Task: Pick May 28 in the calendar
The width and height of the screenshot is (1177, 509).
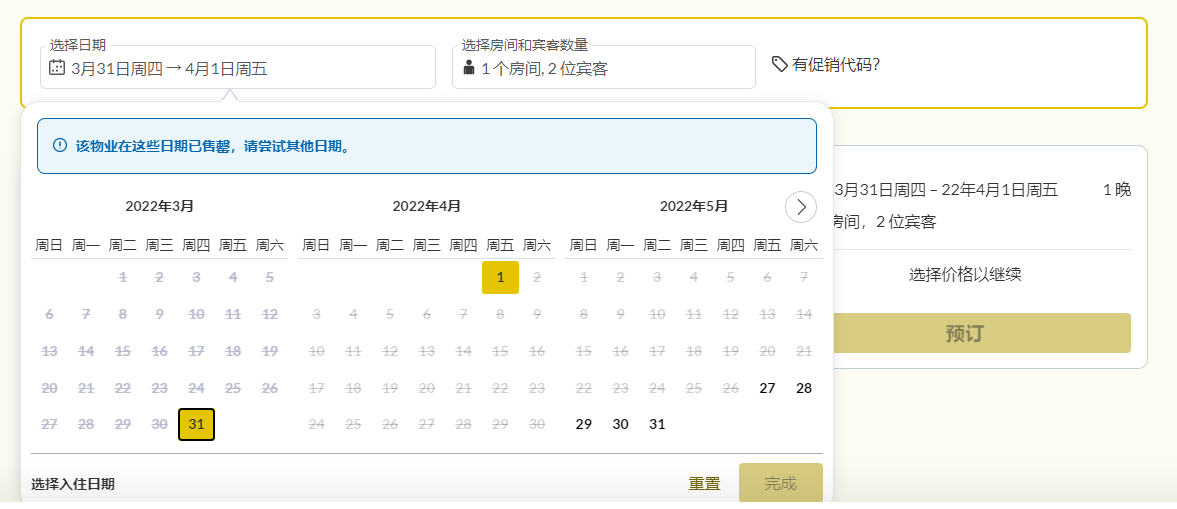Action: pyautogui.click(x=804, y=388)
